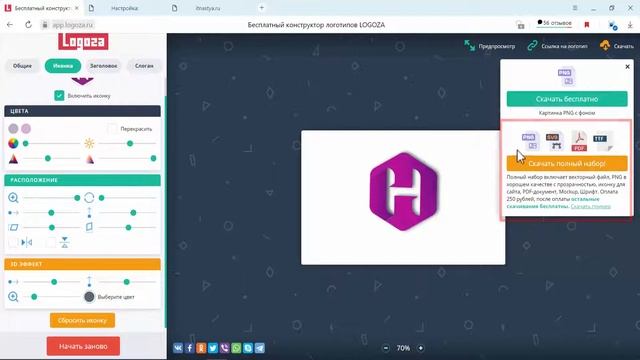
Task: Click the Сбросить иконку button
Action: tap(82, 320)
